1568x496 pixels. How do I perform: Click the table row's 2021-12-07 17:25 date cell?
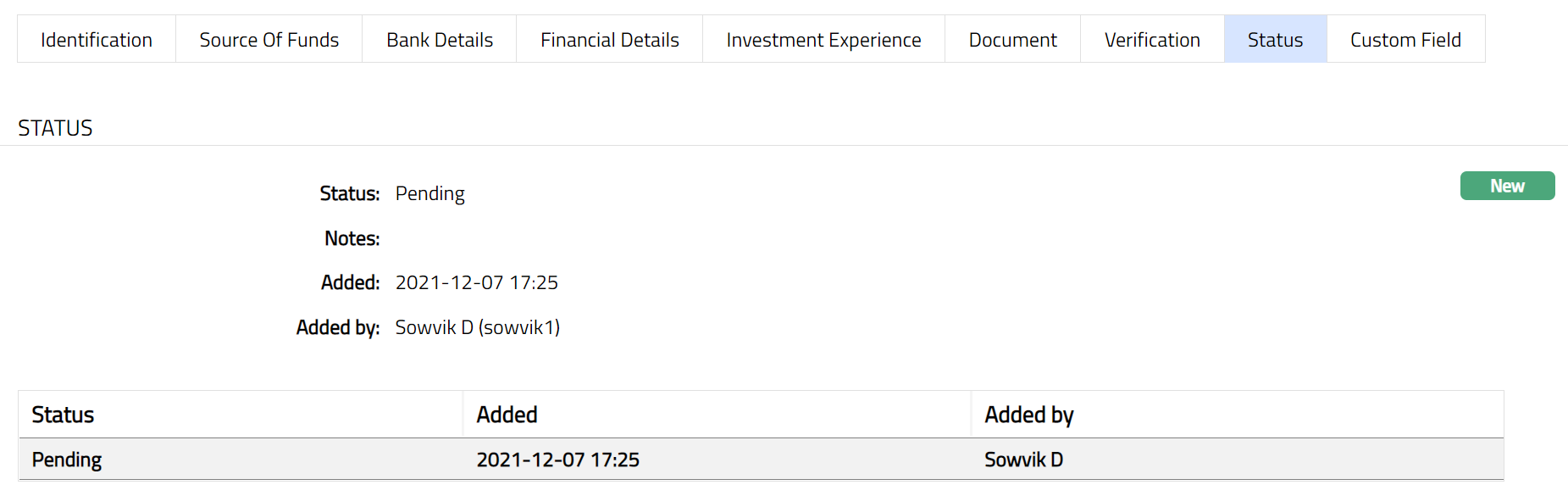tap(557, 460)
